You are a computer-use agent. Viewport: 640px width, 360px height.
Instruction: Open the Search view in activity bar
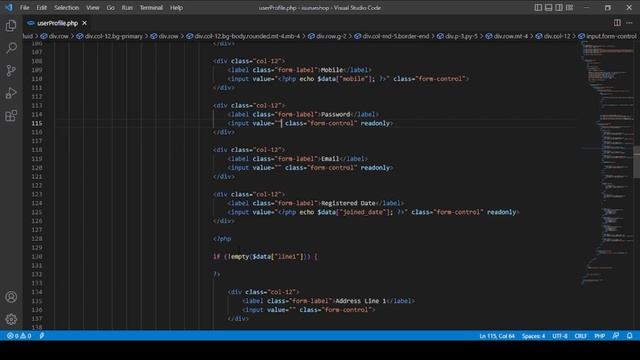pos(11,48)
